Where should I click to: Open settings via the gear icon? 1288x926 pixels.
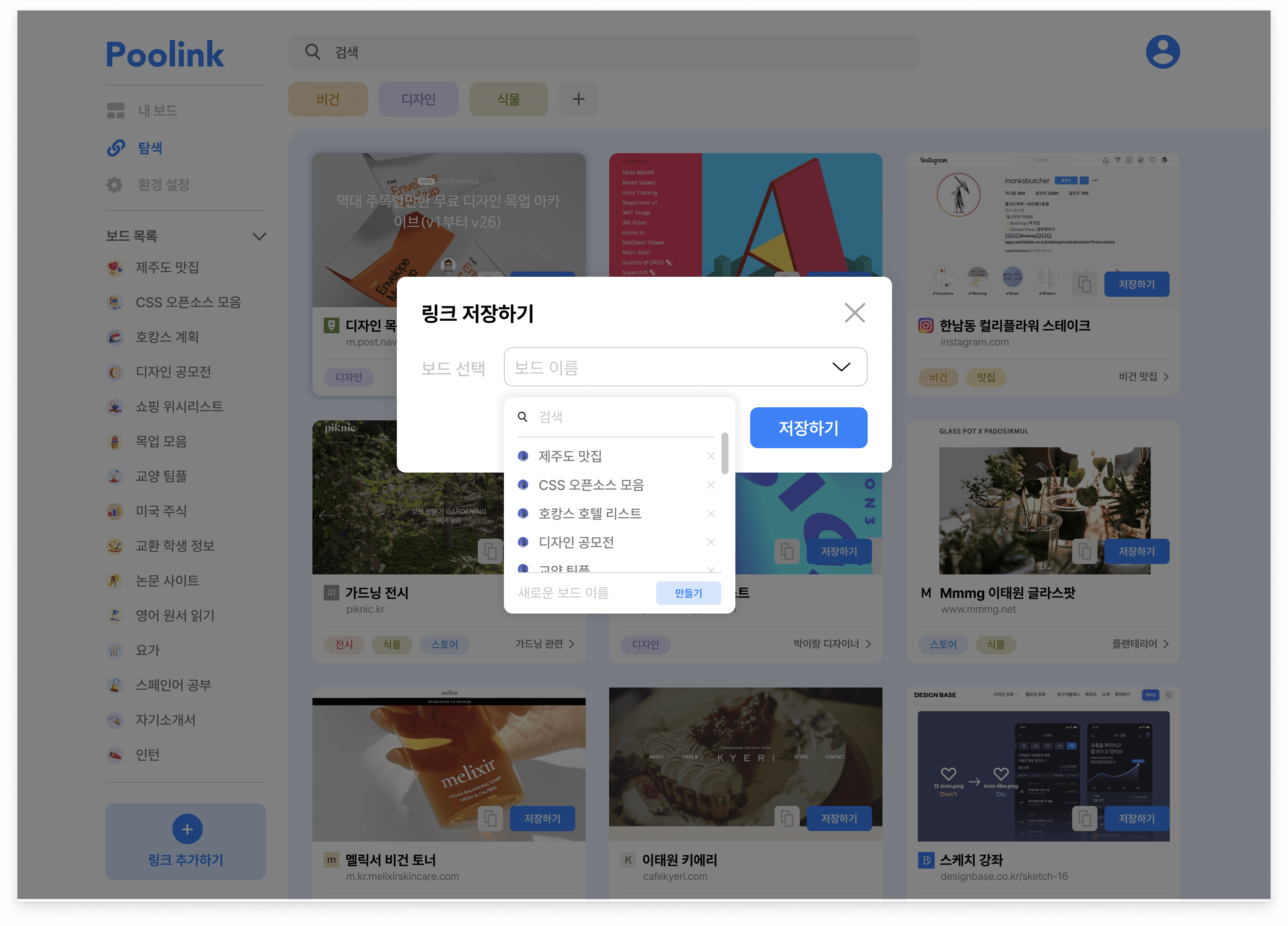click(115, 185)
